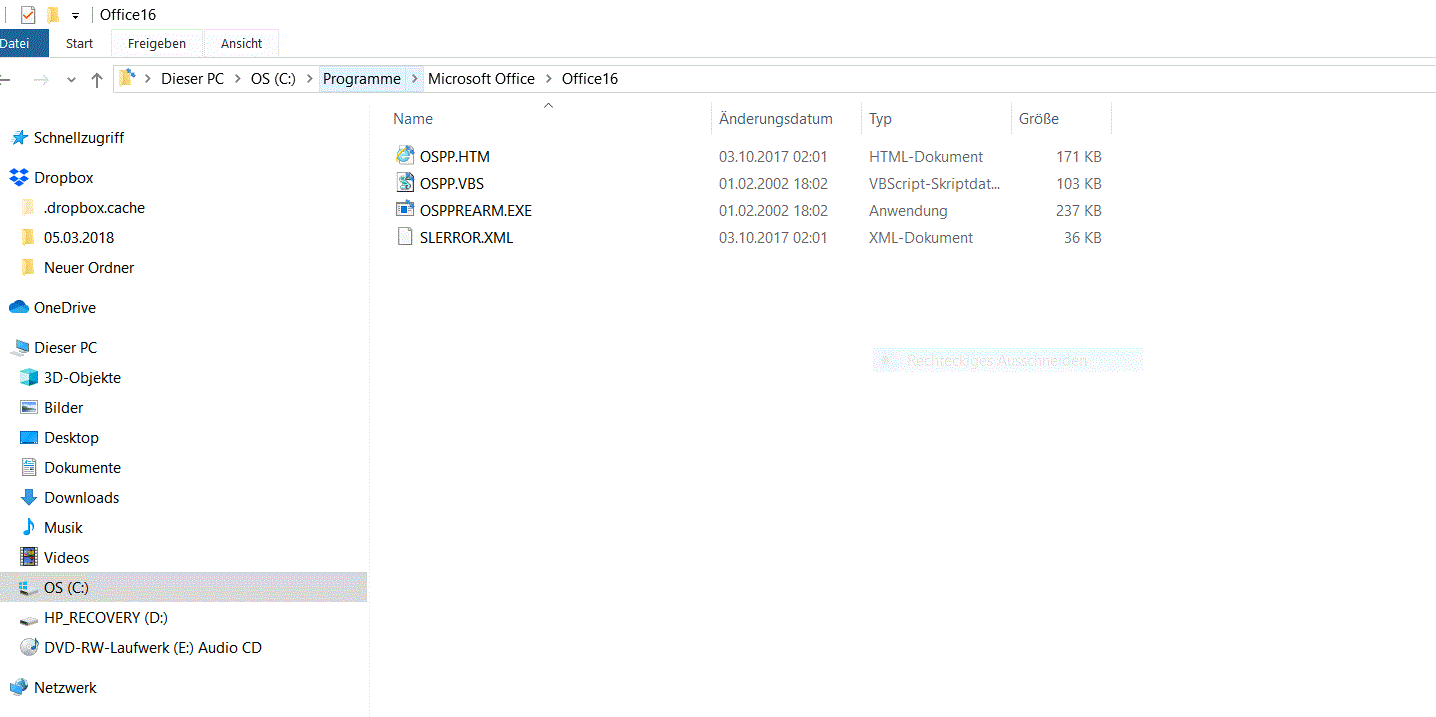The image size is (1436, 717).
Task: Click the Schnellzugriff star icon
Action: [19, 138]
